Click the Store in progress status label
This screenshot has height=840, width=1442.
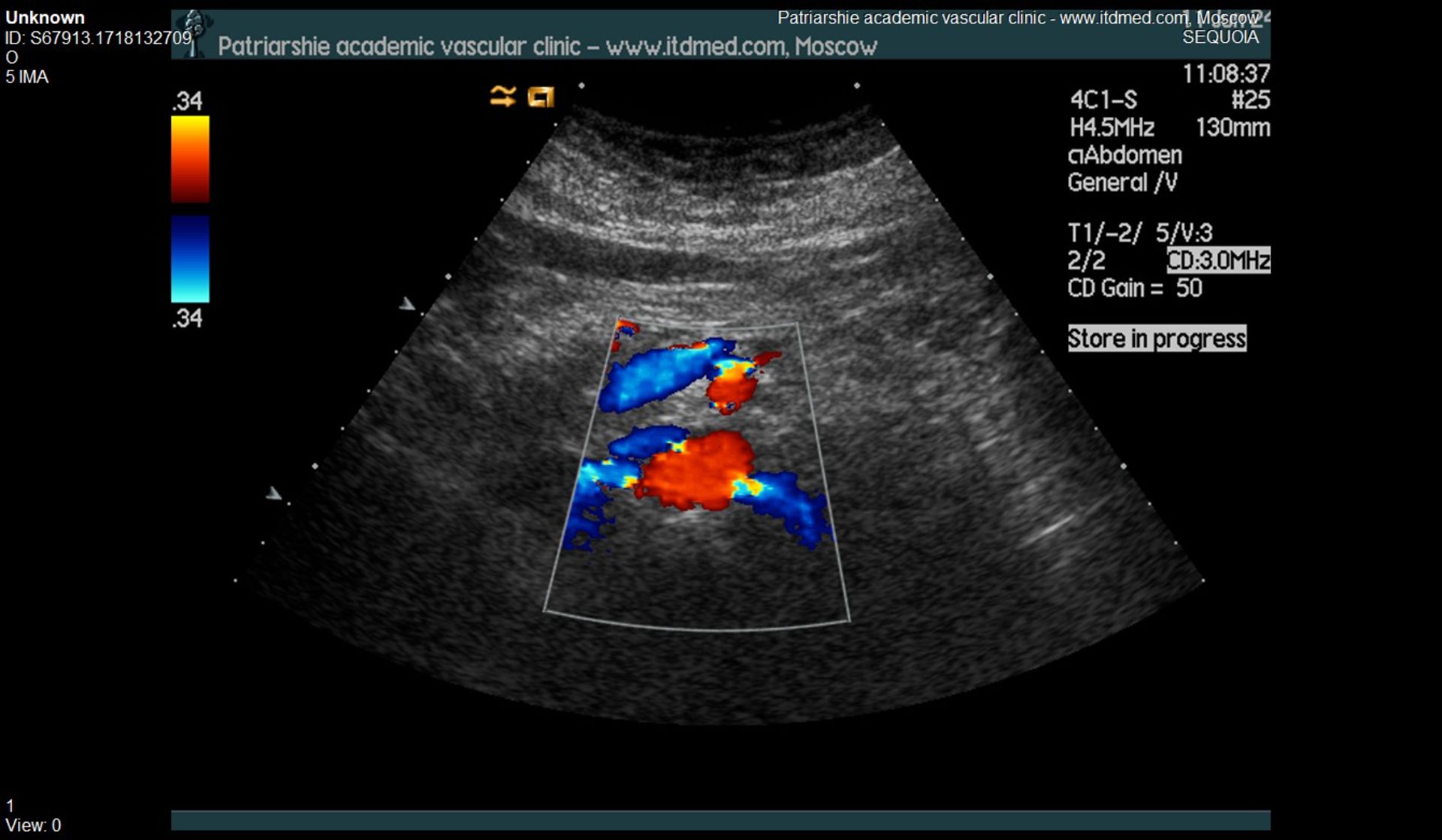point(1157,339)
